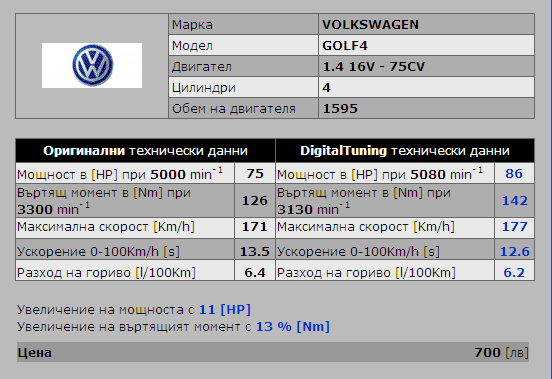Click the Volkswagen logo image
This screenshot has height=379, width=552.
pyautogui.click(x=92, y=65)
